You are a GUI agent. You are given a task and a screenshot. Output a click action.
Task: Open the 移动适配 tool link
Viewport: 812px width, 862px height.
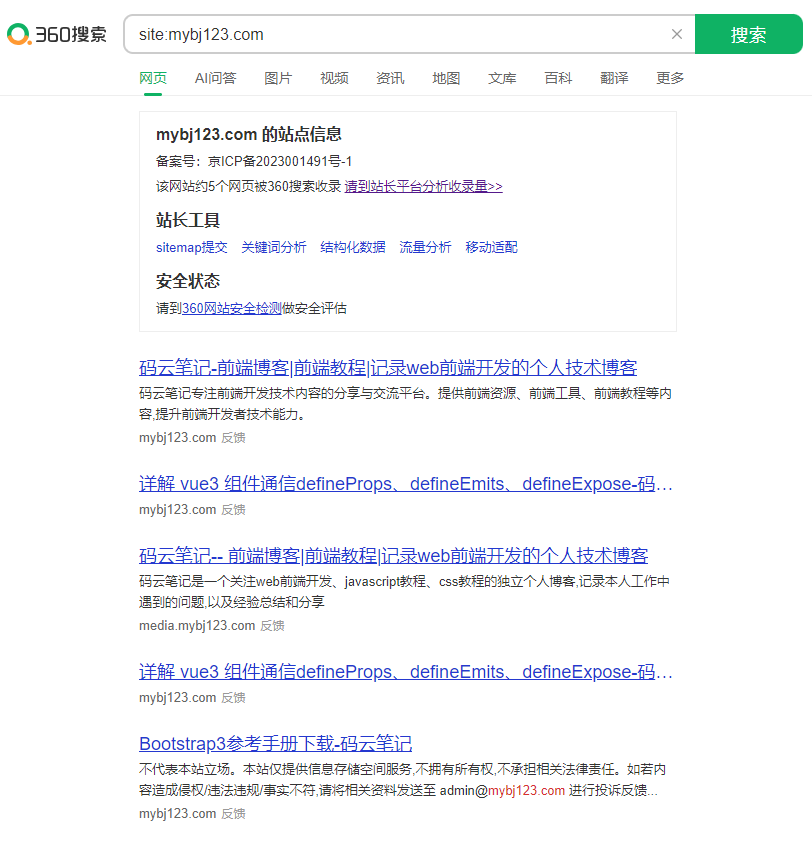[x=491, y=247]
